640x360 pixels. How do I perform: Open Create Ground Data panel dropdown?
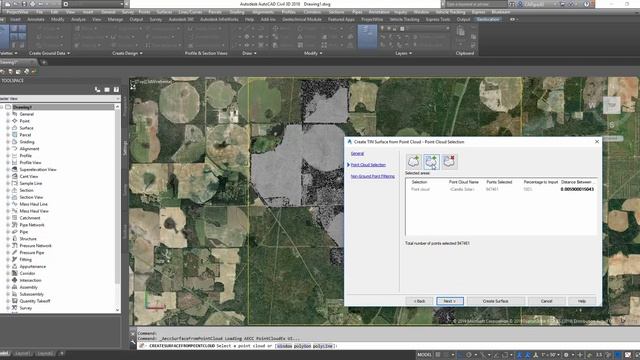coord(49,53)
